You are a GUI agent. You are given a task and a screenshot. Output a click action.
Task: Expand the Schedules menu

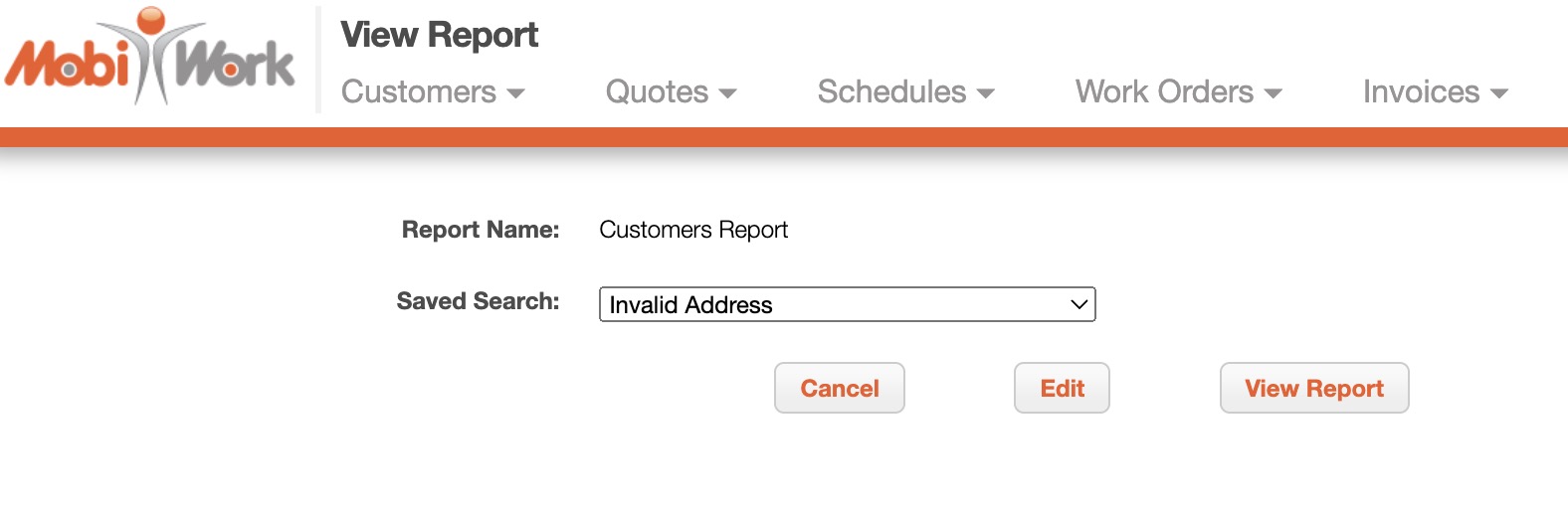891,91
